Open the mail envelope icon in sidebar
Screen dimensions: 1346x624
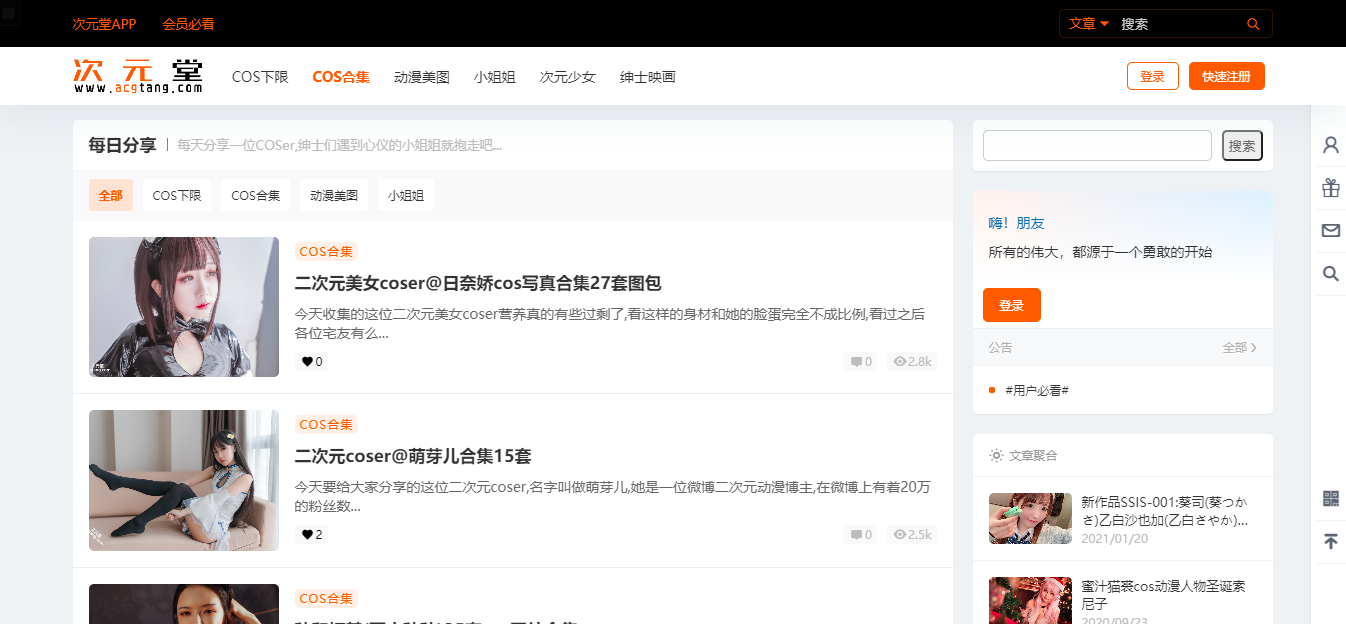(1330, 231)
